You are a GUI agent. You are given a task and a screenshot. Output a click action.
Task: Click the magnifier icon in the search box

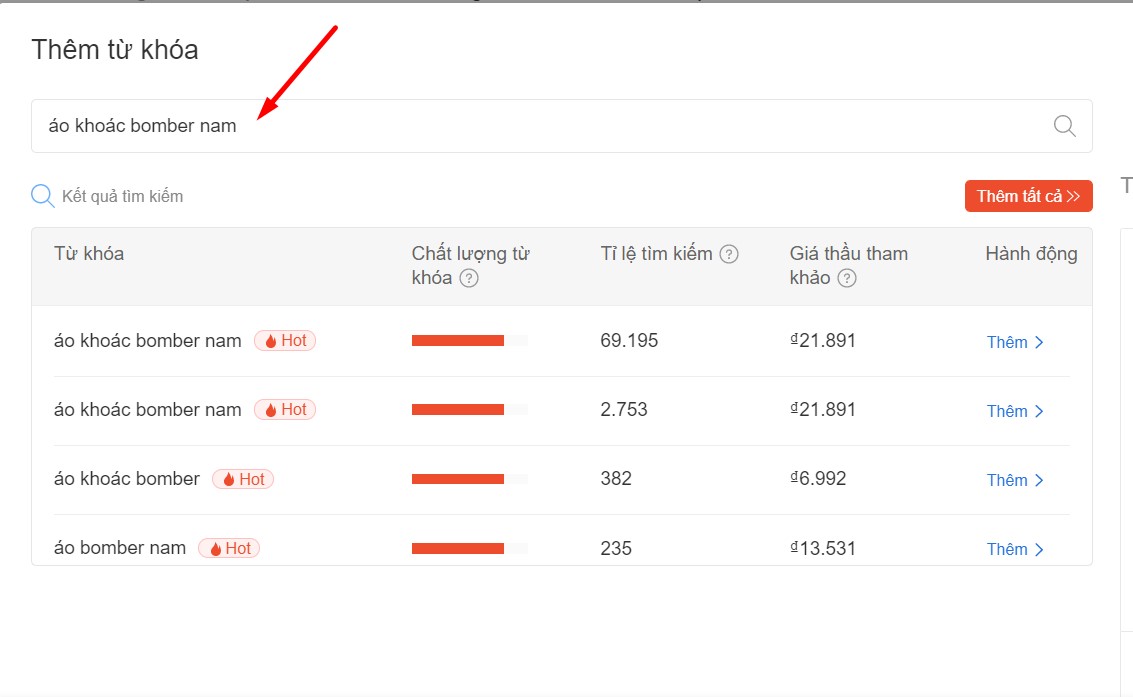coord(1064,126)
